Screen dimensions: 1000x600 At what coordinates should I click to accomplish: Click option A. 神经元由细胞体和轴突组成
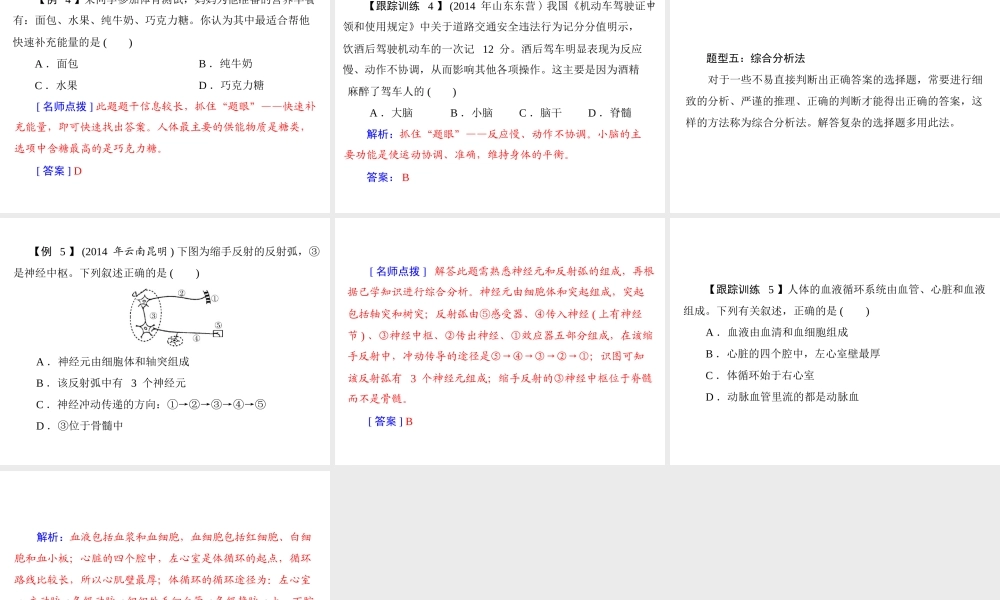pyautogui.click(x=113, y=362)
